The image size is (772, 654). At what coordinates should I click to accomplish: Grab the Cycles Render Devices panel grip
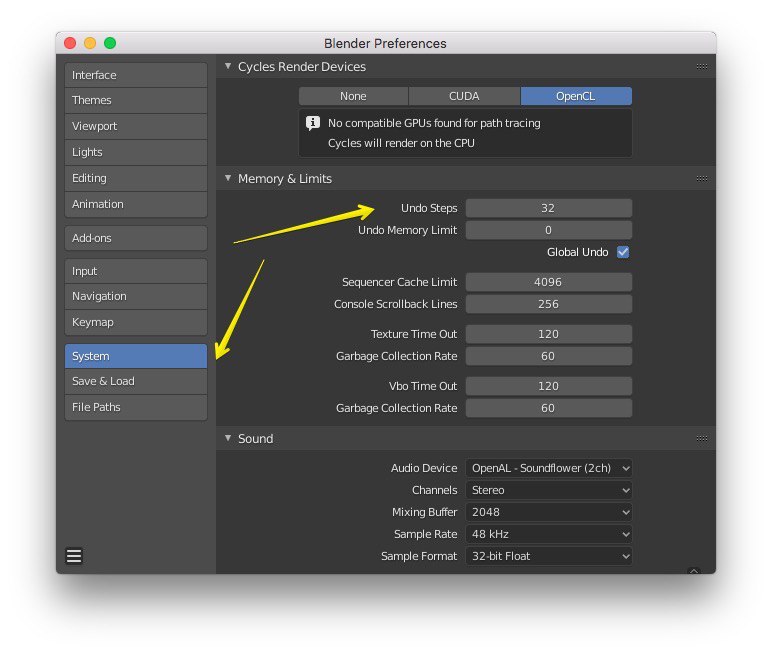(x=702, y=66)
